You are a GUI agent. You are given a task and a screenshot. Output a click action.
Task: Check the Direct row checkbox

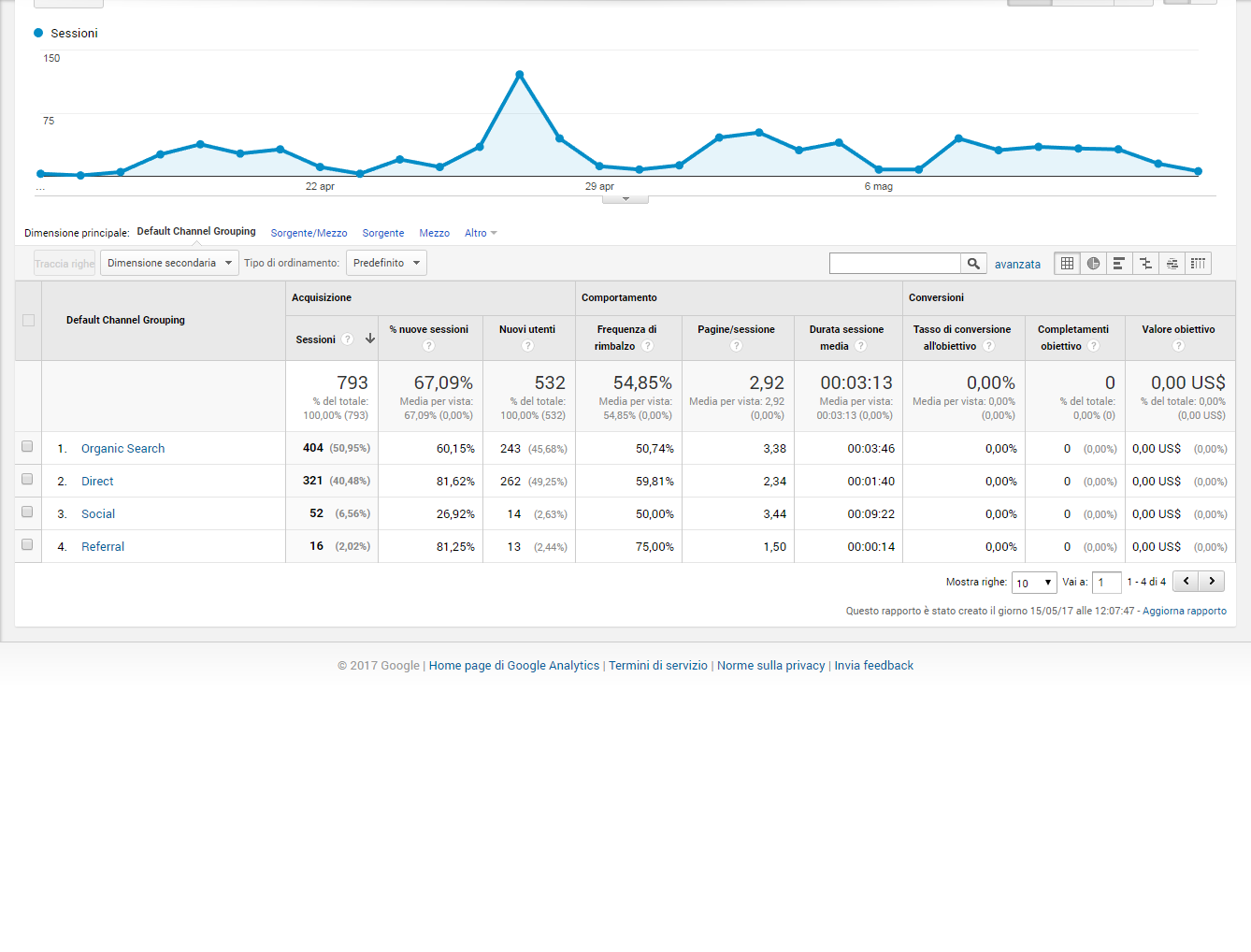(x=27, y=480)
